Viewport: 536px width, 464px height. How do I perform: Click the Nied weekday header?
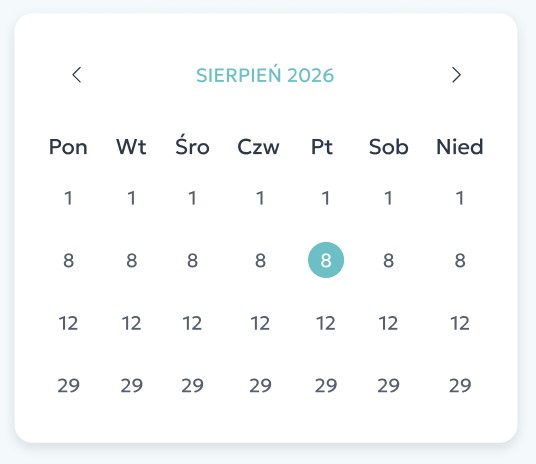[460, 147]
